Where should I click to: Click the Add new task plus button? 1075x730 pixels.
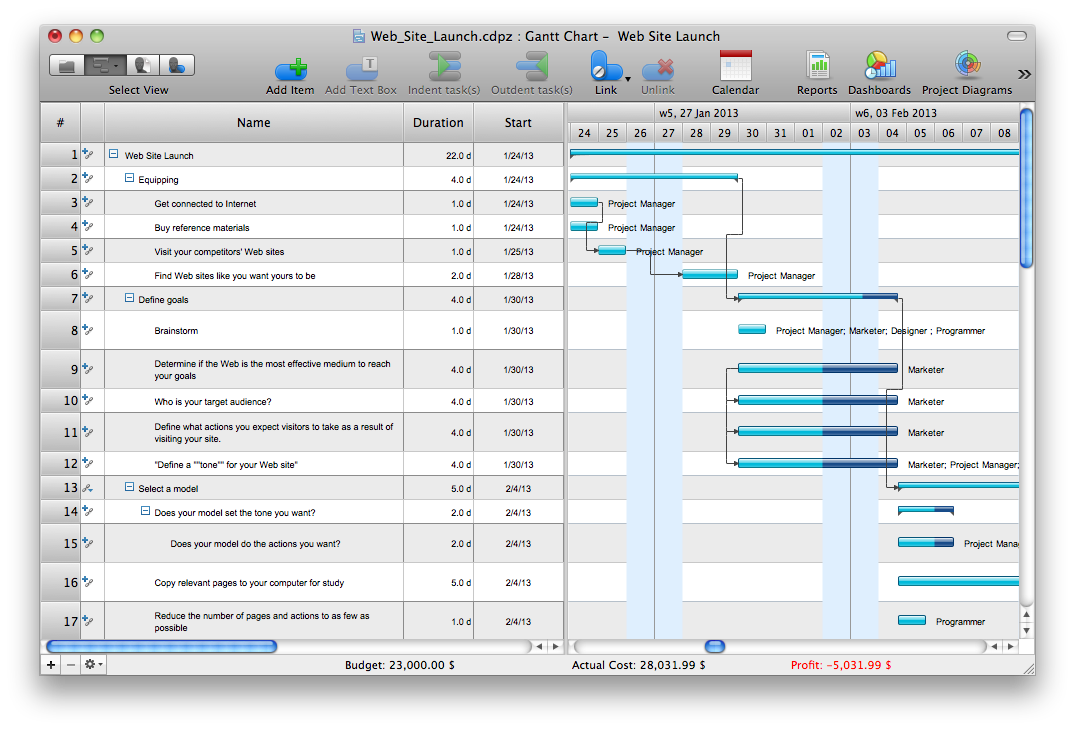[50, 664]
